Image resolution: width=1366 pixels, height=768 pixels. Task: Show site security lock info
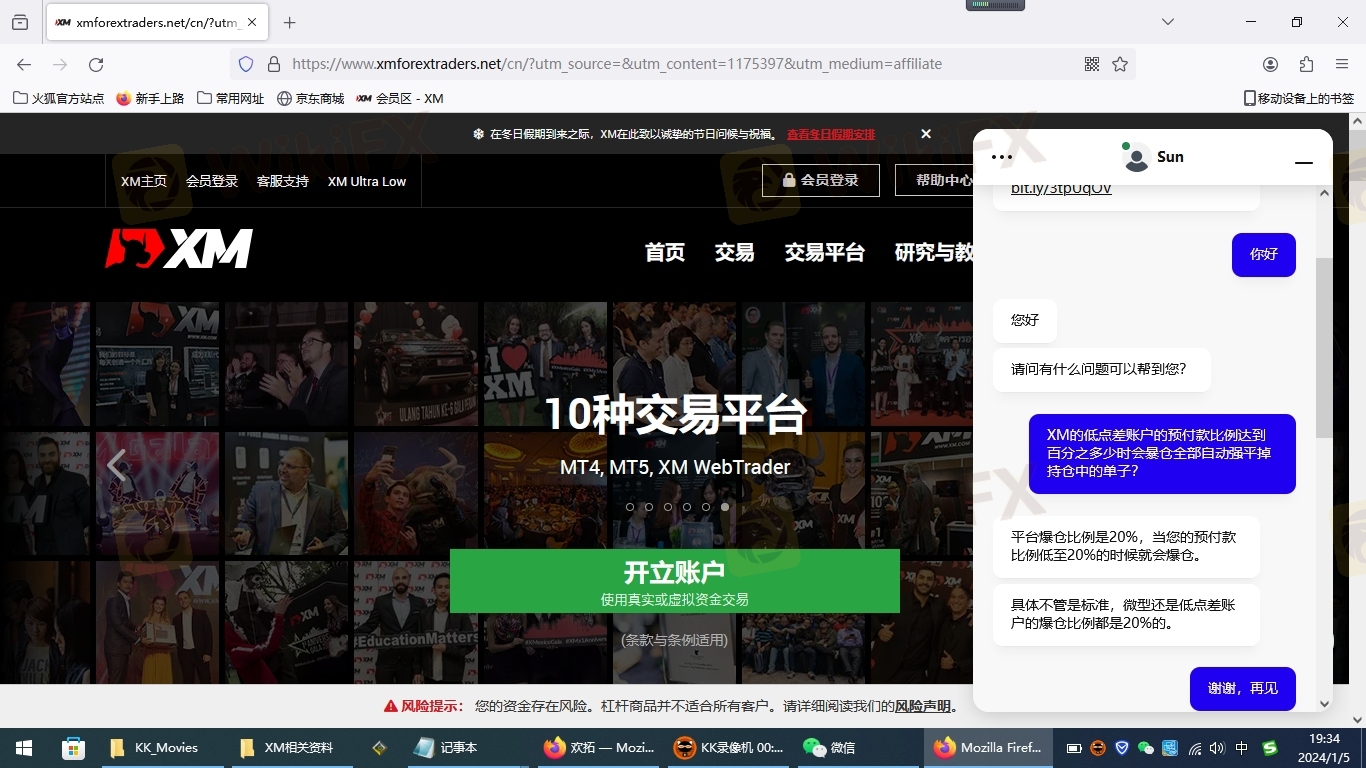click(x=273, y=64)
